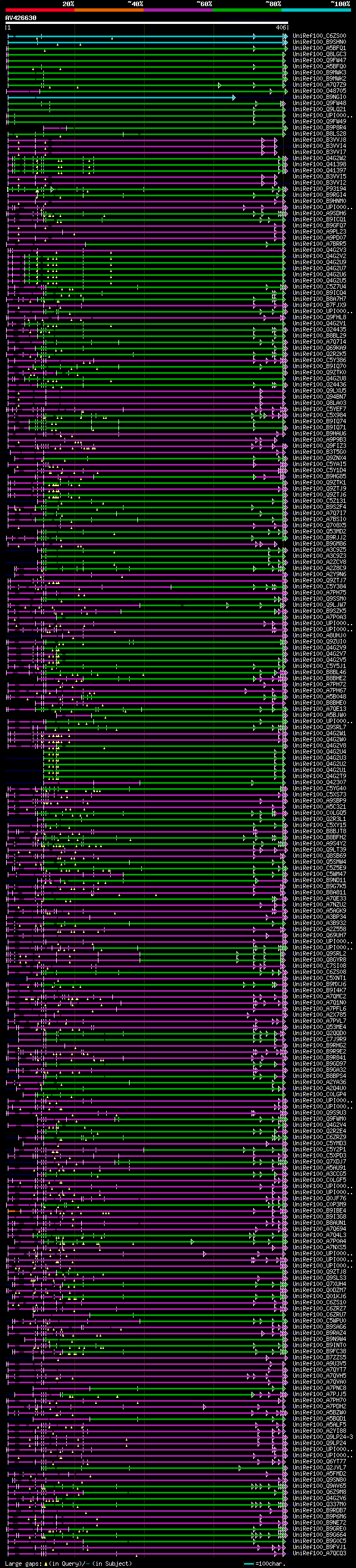
Task: Click the UniRef100_B8A811 label
Action: (x=319, y=892)
